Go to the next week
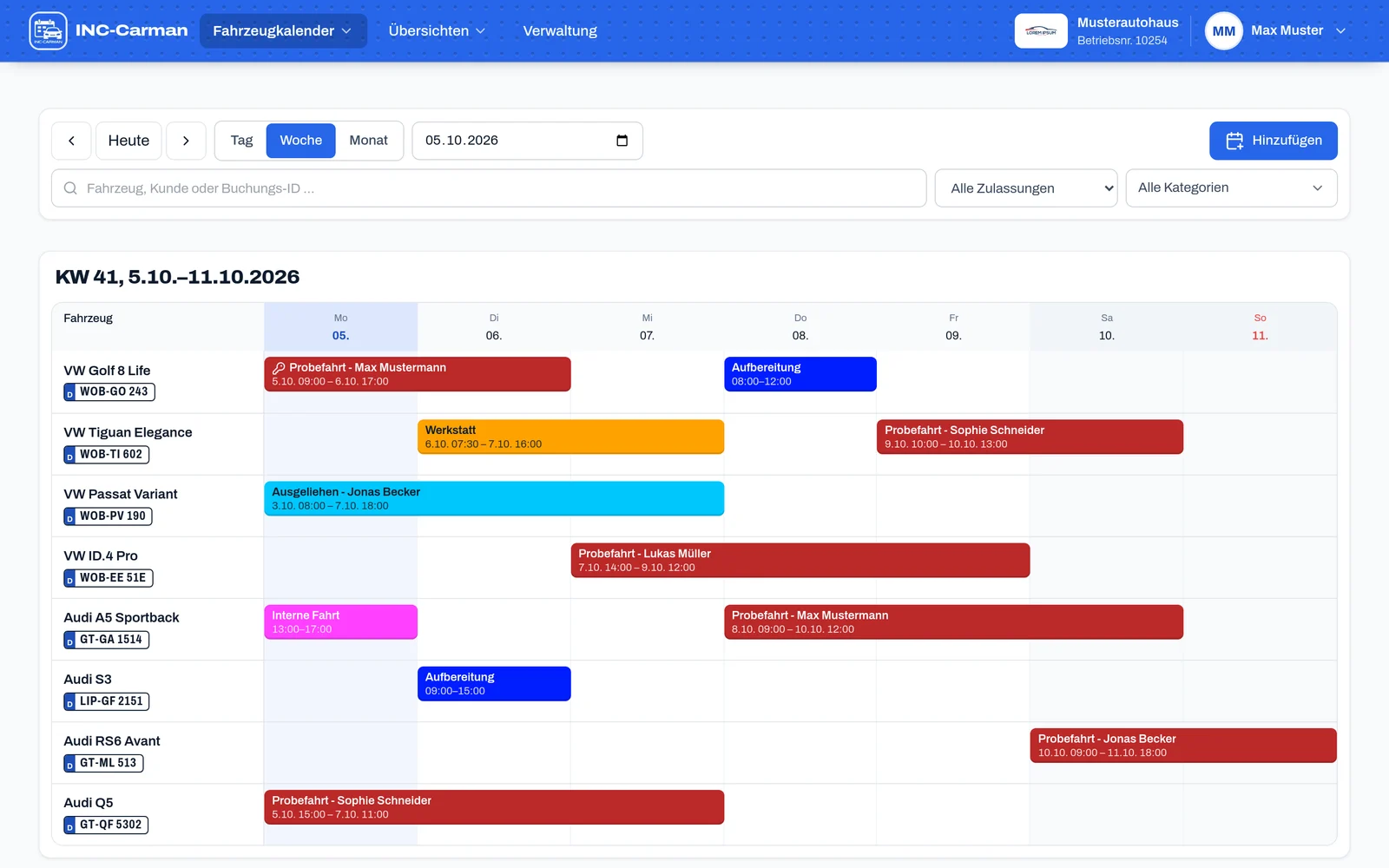The image size is (1389, 868). tap(186, 141)
